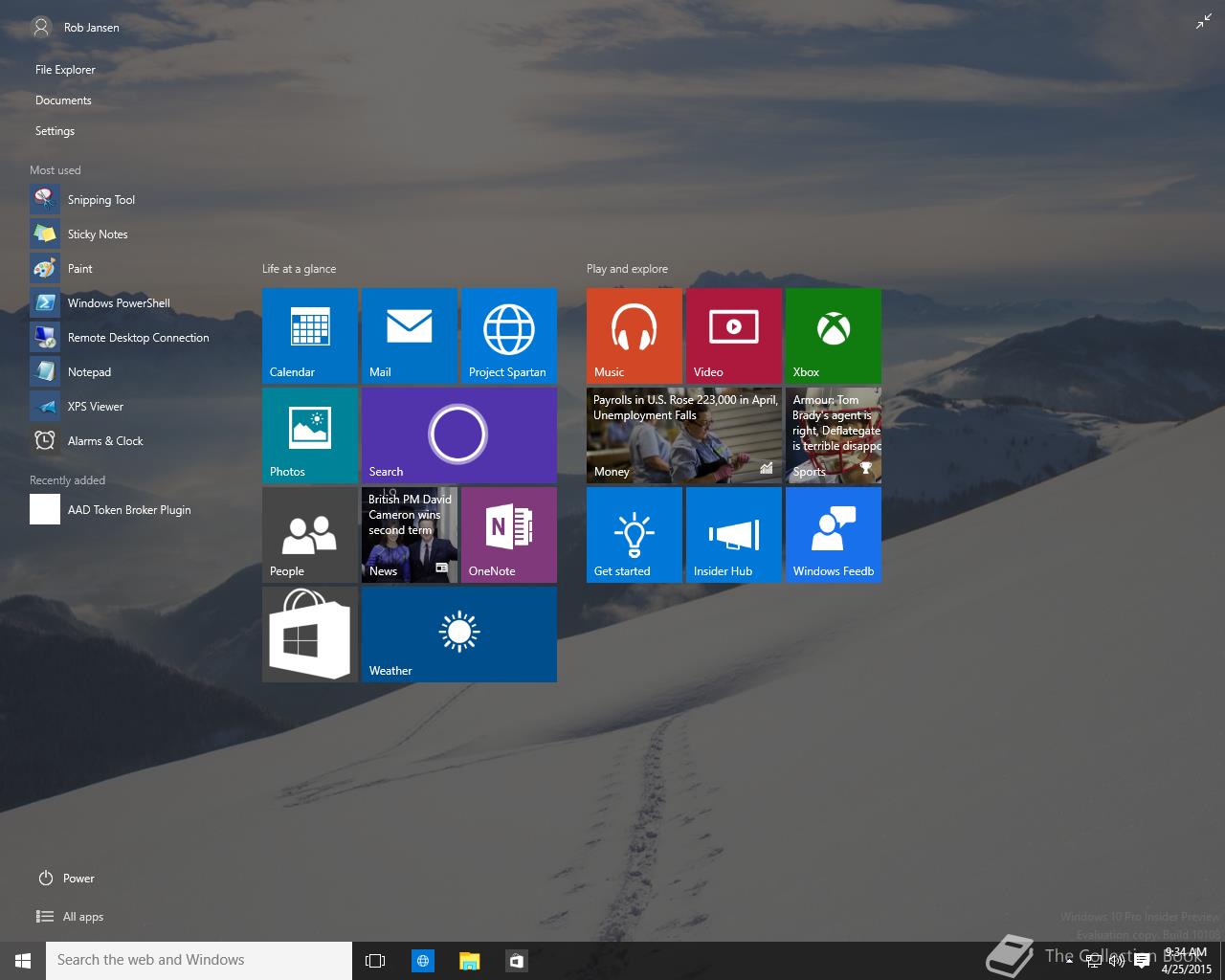Image resolution: width=1225 pixels, height=980 pixels.
Task: Open the Weather tile
Action: 459,635
